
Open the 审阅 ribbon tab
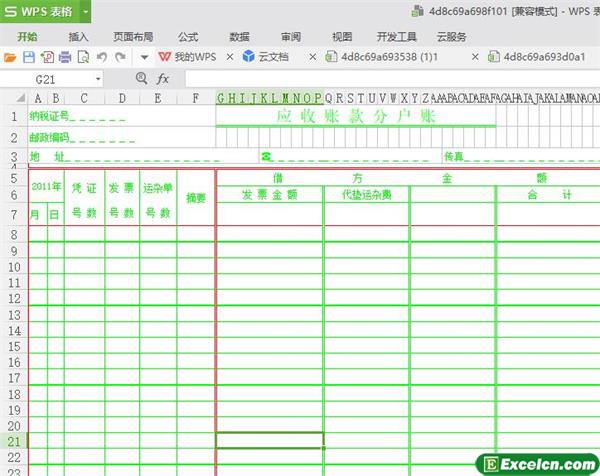291,37
